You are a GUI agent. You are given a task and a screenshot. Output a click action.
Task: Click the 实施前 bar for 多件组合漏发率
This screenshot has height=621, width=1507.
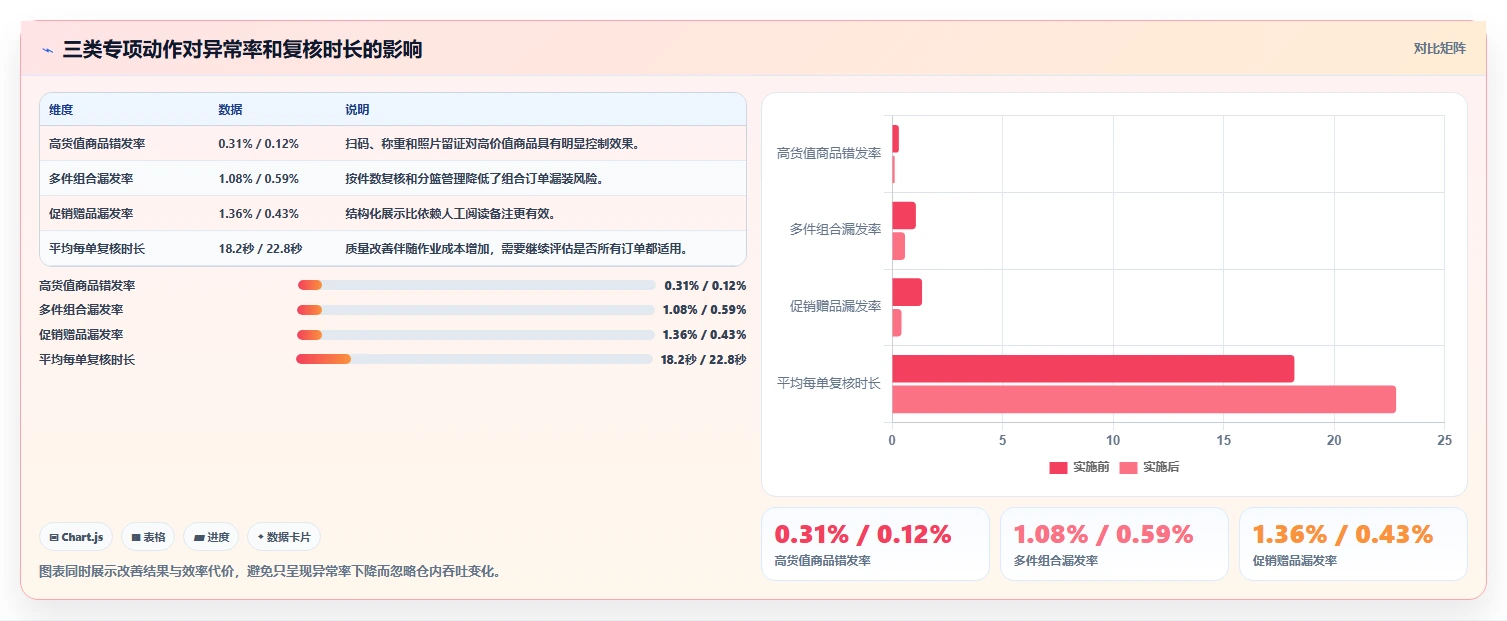904,216
